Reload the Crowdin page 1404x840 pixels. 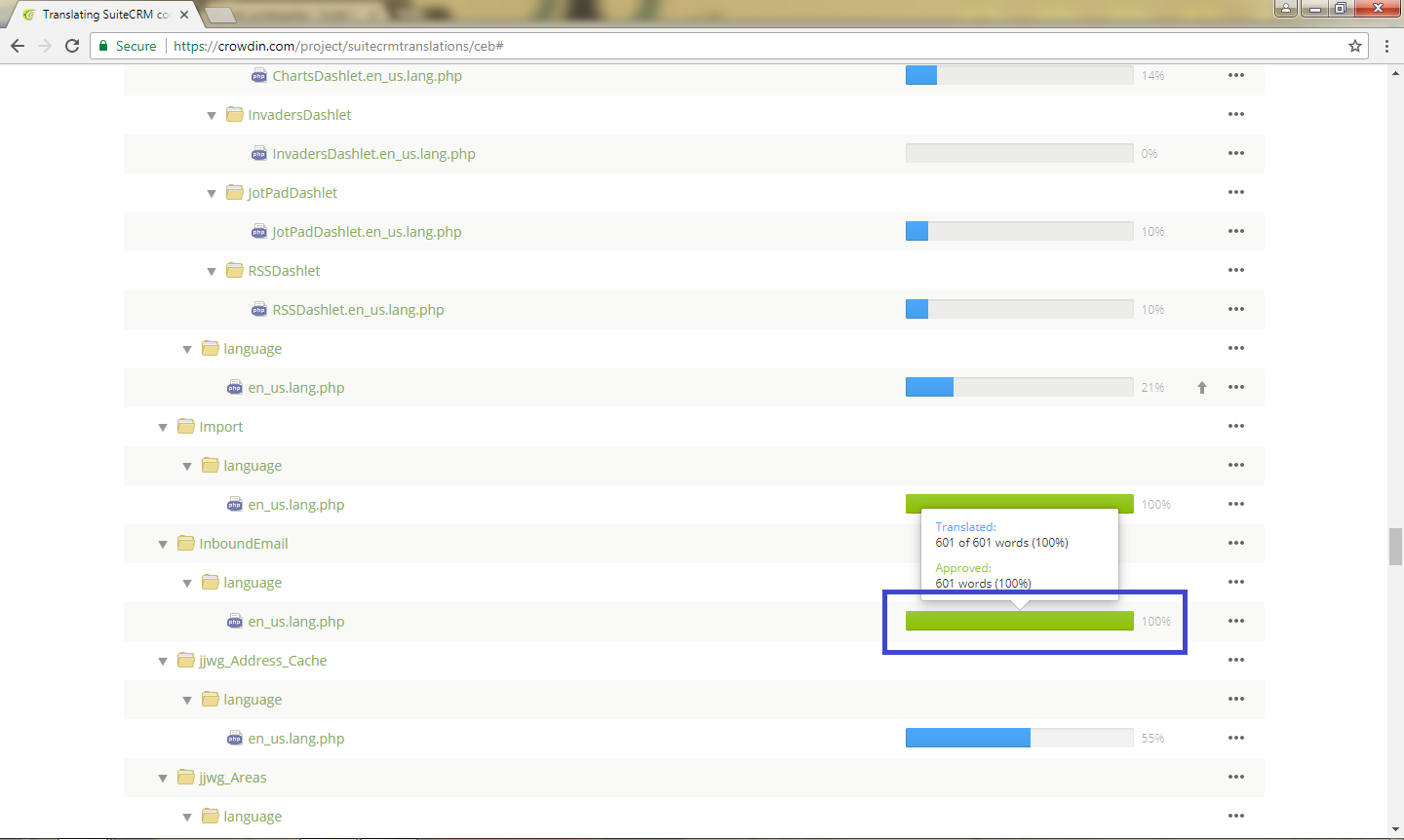point(72,46)
